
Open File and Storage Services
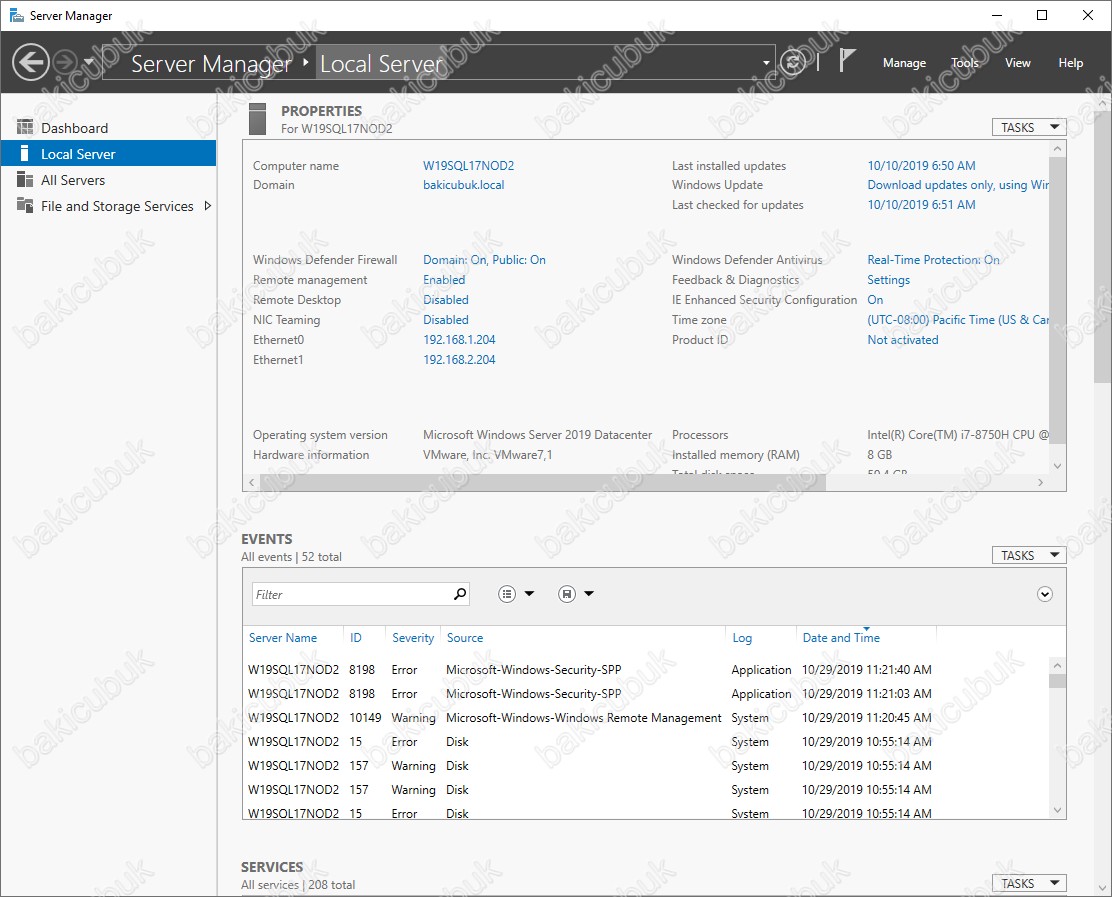[117, 206]
